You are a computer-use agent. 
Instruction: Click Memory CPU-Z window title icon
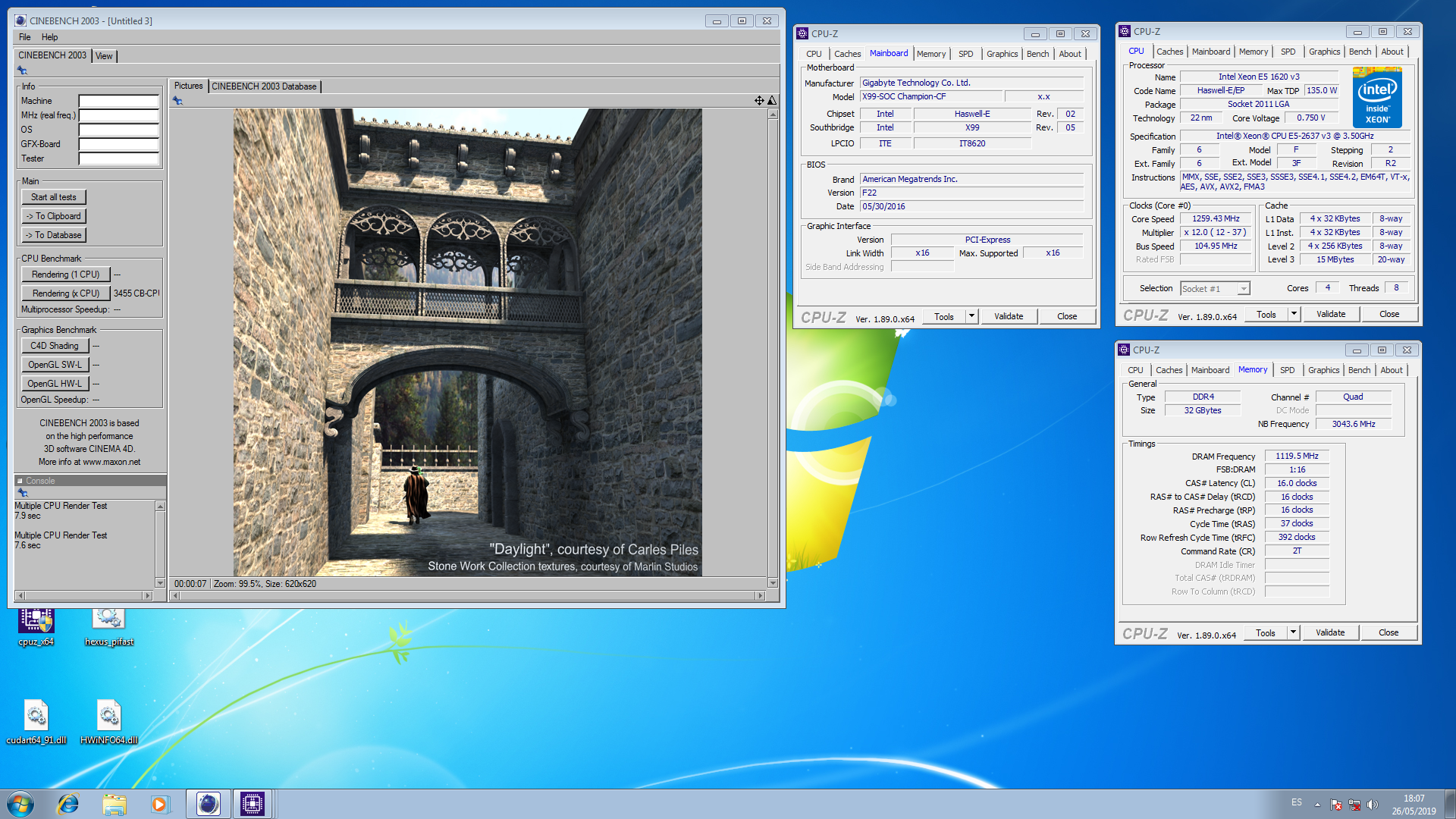point(1124,350)
